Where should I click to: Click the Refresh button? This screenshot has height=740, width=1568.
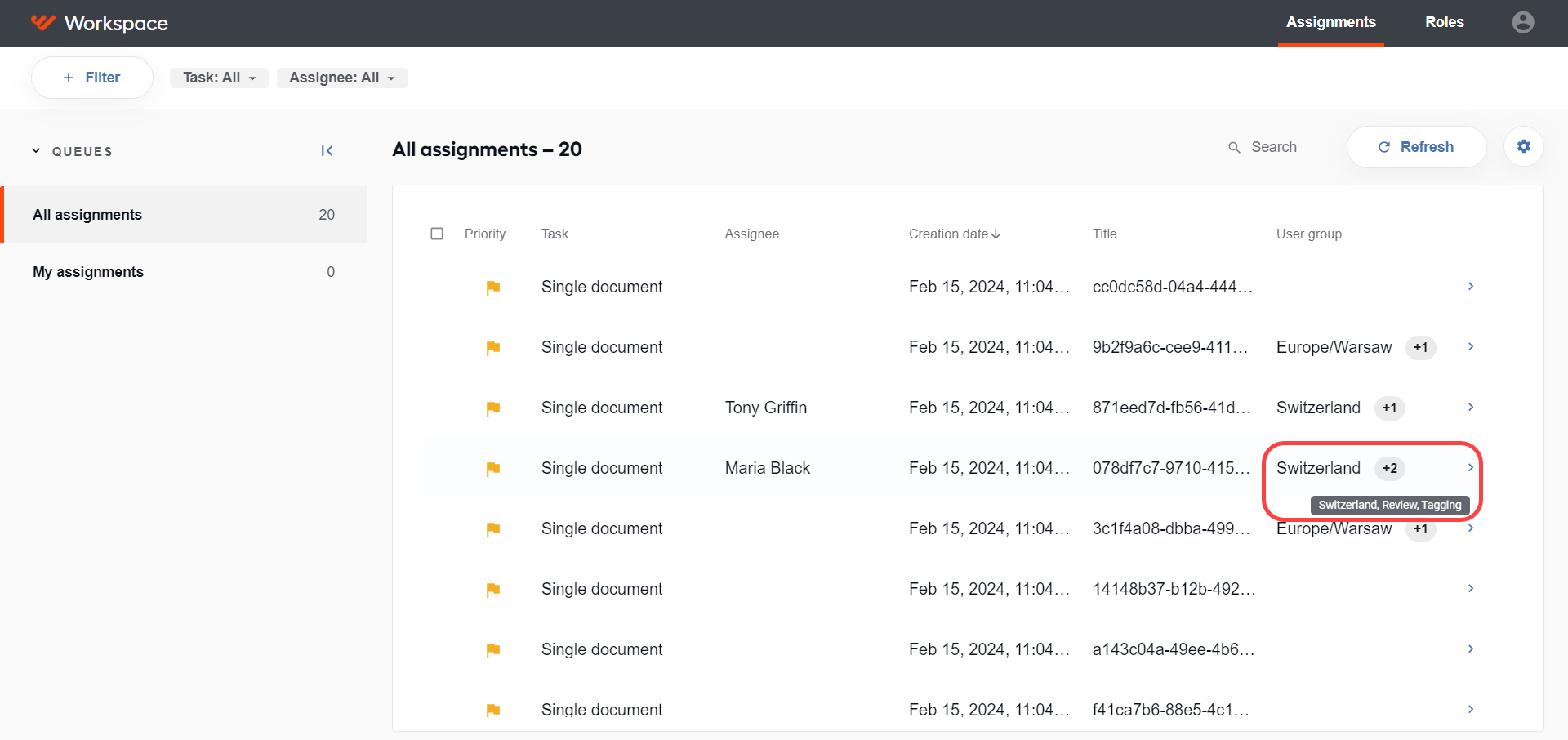tap(1416, 147)
